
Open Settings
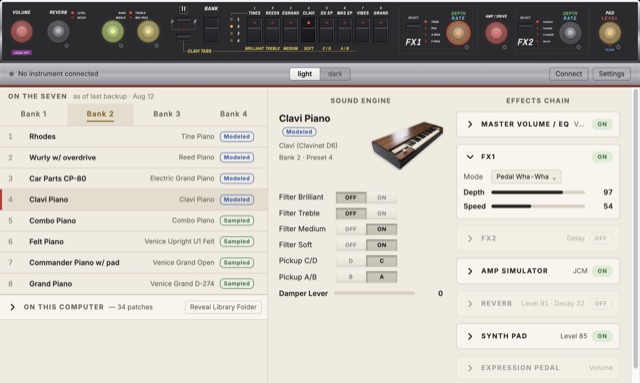tap(611, 74)
